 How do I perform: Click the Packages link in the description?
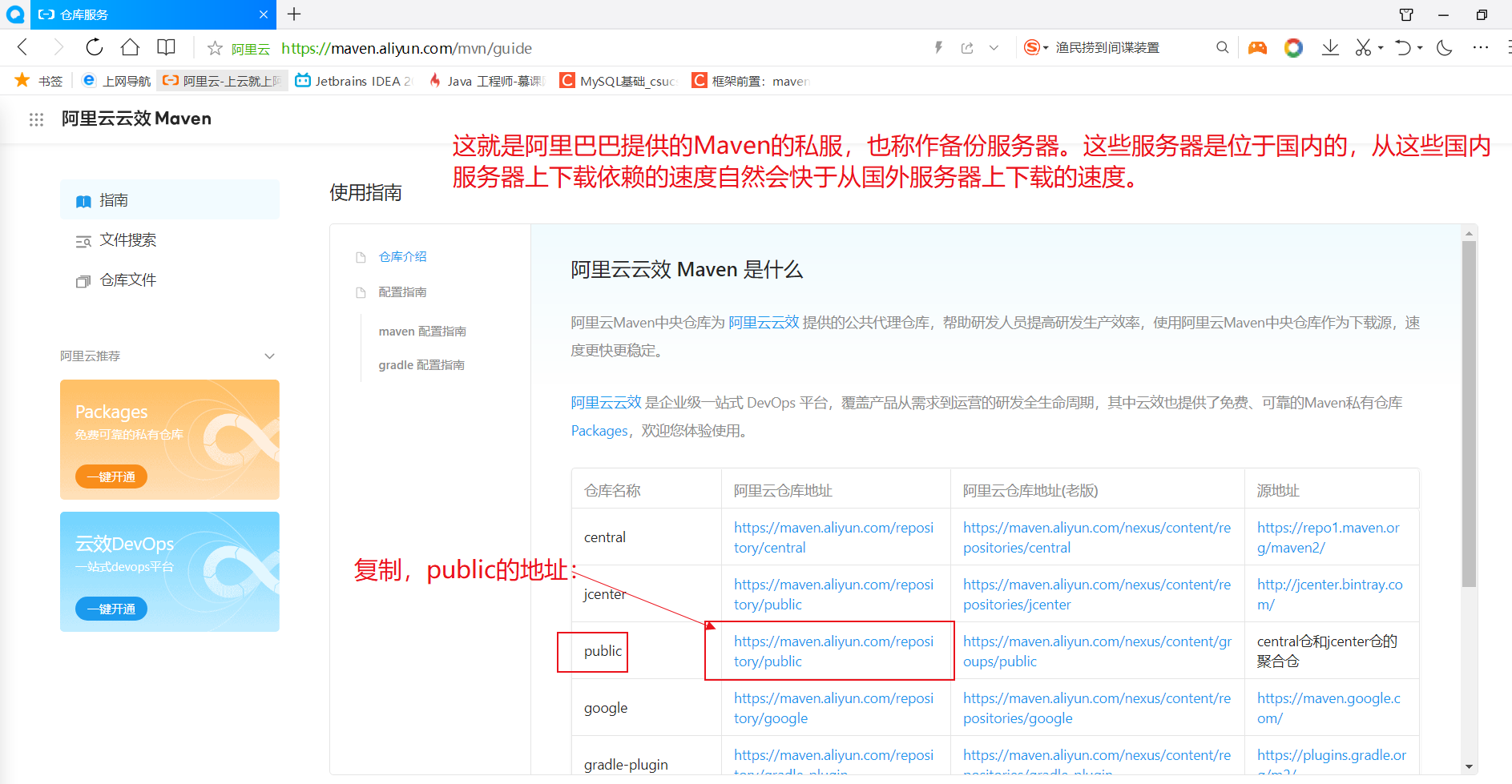pos(599,431)
